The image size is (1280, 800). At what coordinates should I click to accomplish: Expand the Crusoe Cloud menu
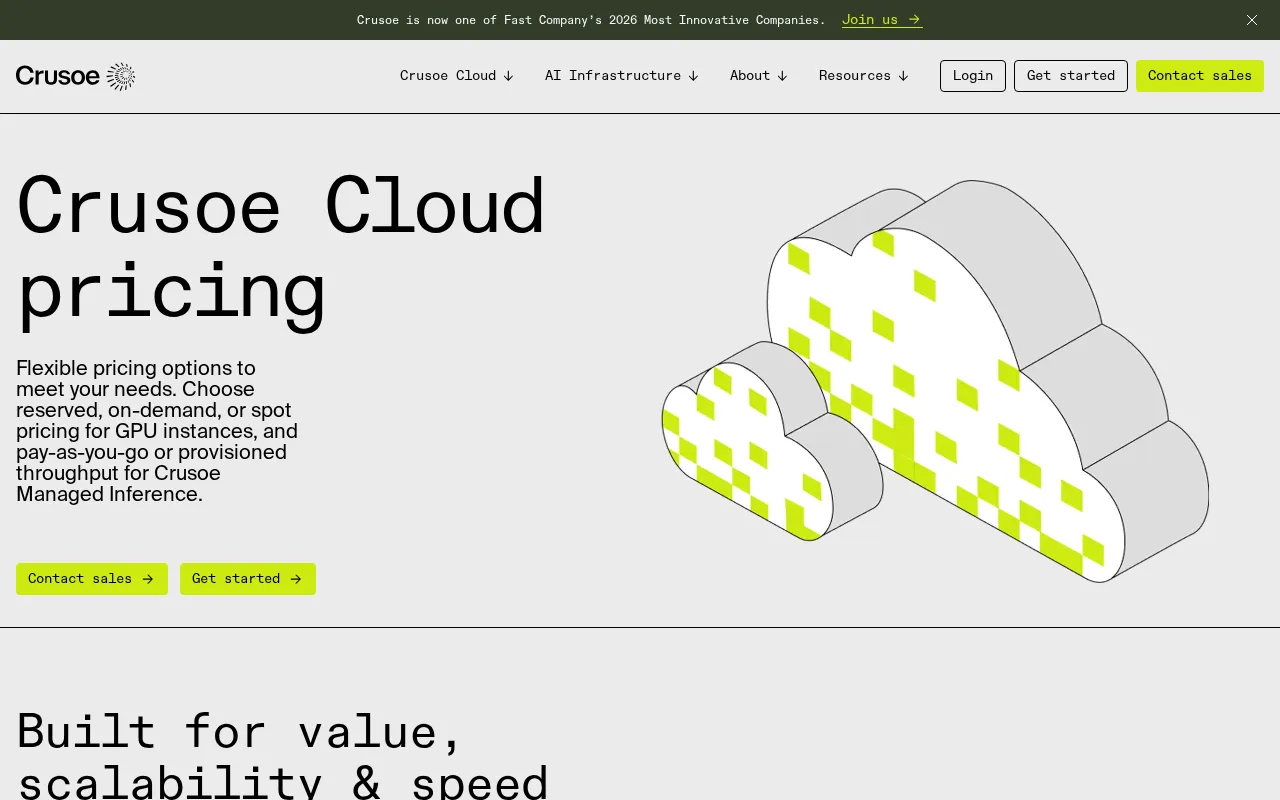(457, 76)
